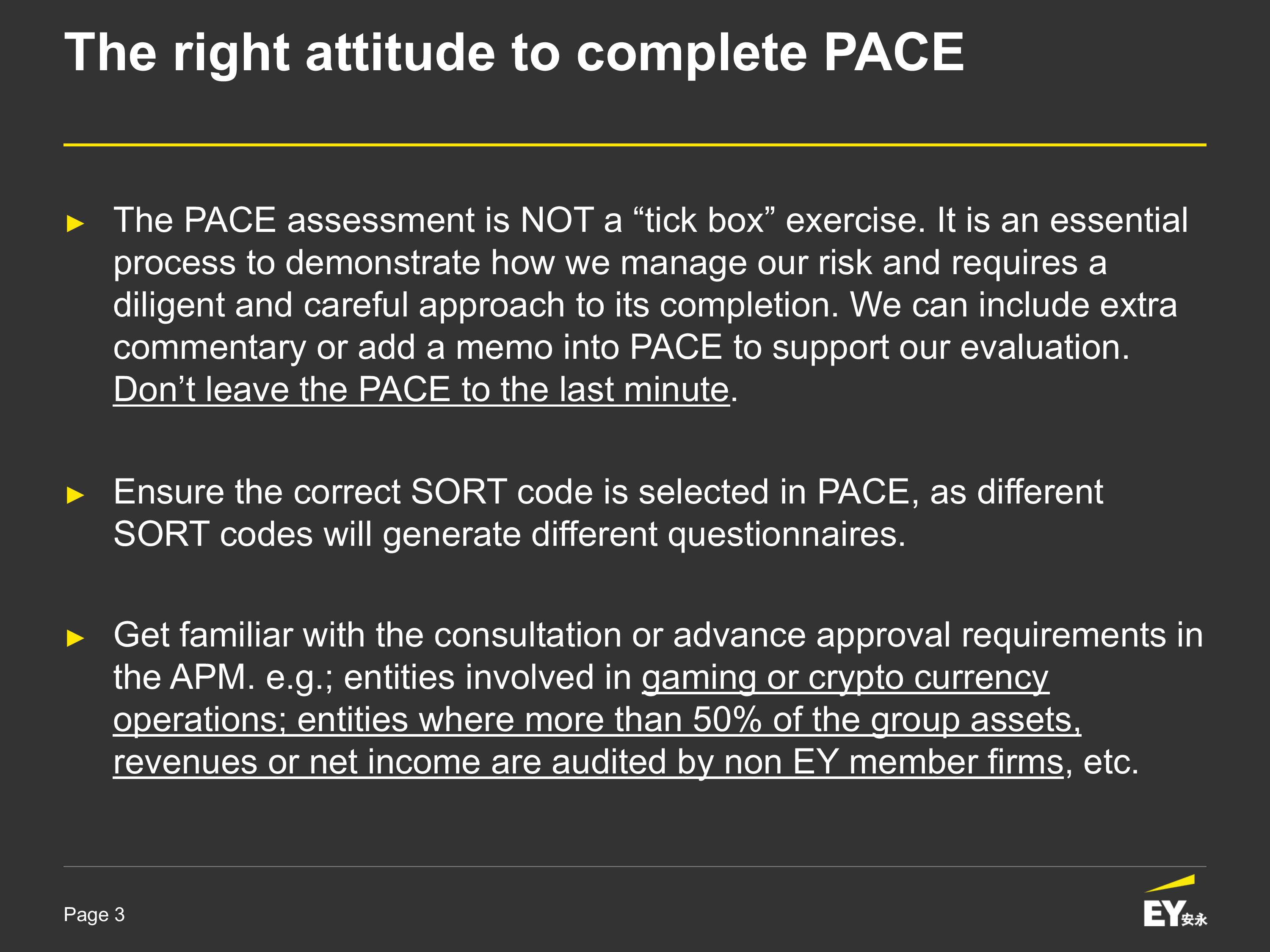Click the third yellow arrow bullet beside Get familiar

click(x=75, y=638)
